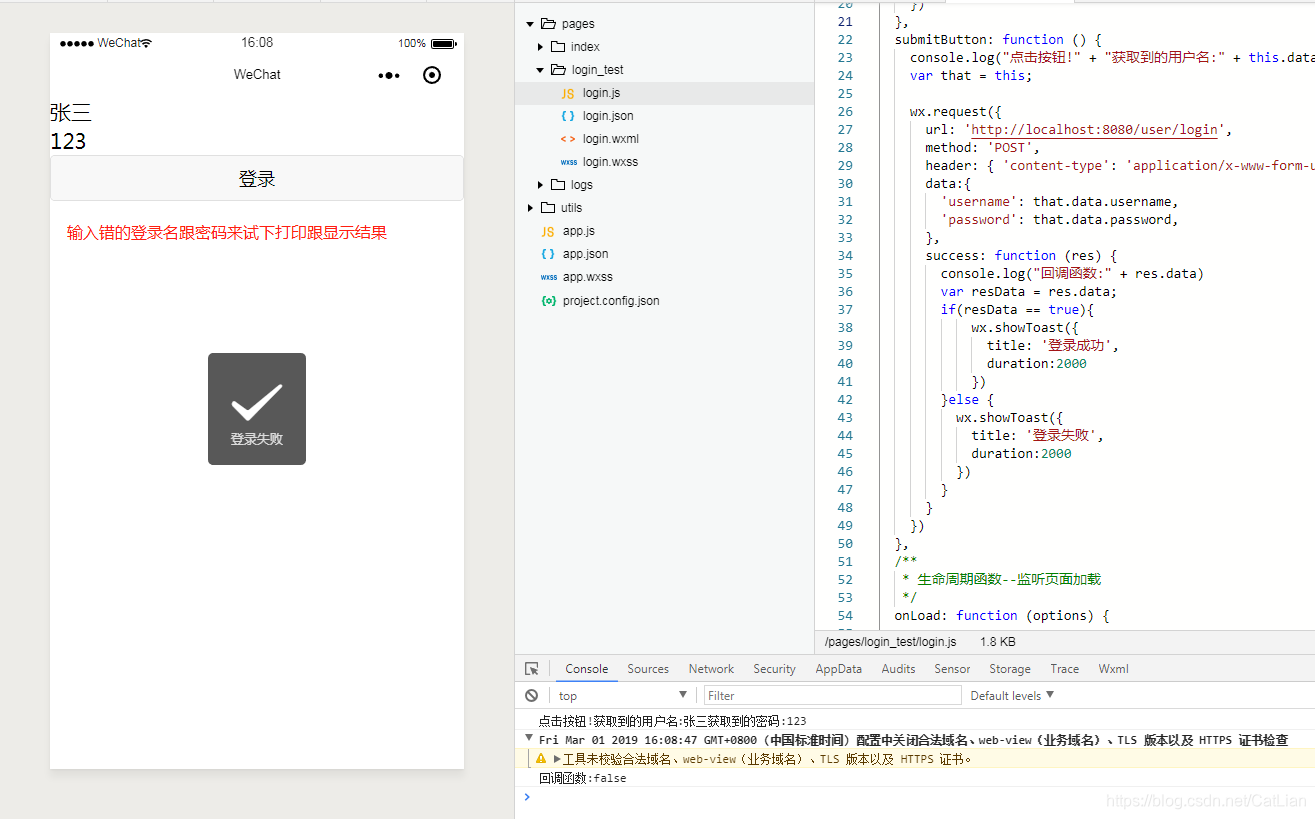The height and width of the screenshot is (819, 1315).
Task: Expand the warning message arrow
Action: click(x=557, y=759)
